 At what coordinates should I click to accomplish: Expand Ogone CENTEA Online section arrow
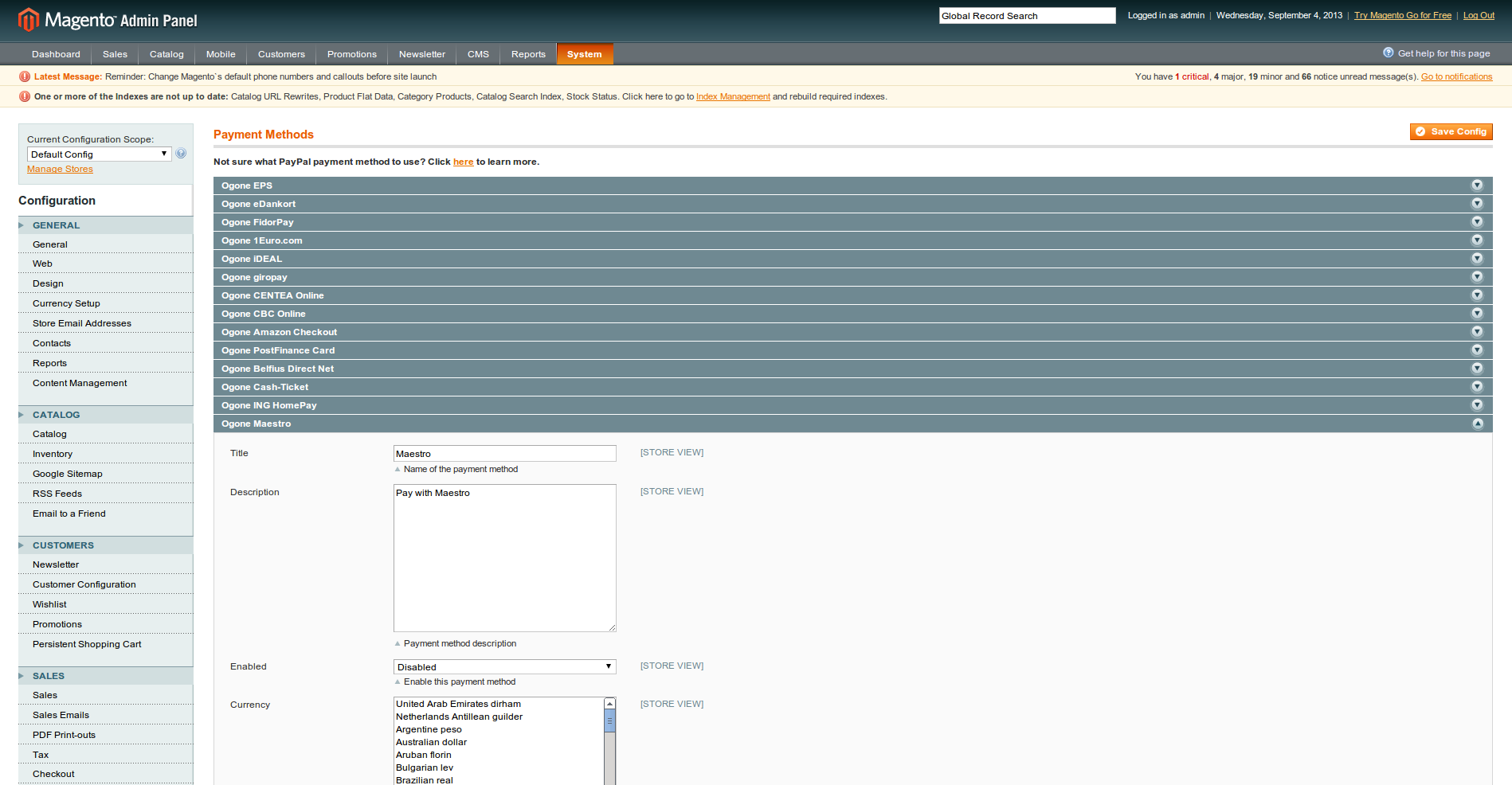point(1477,295)
